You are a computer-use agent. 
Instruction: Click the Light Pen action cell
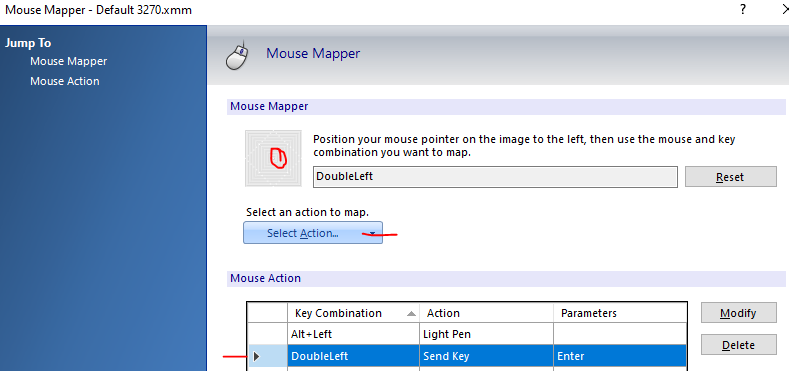click(x=487, y=334)
